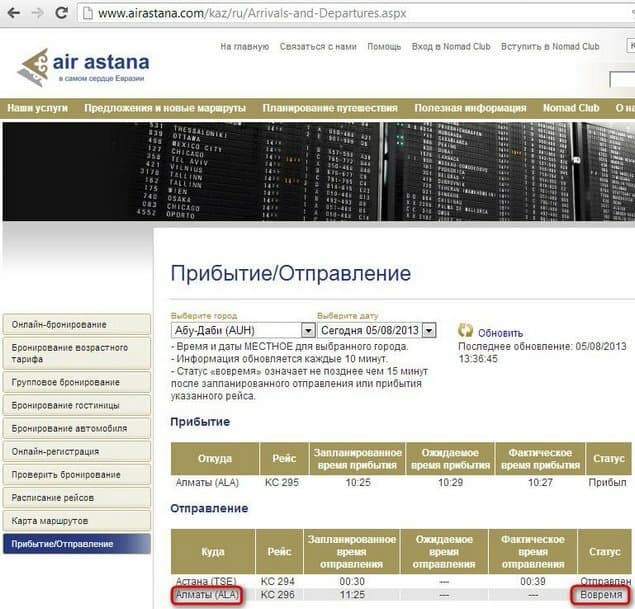
Task: Click the Прибыл status cell
Action: [607, 483]
